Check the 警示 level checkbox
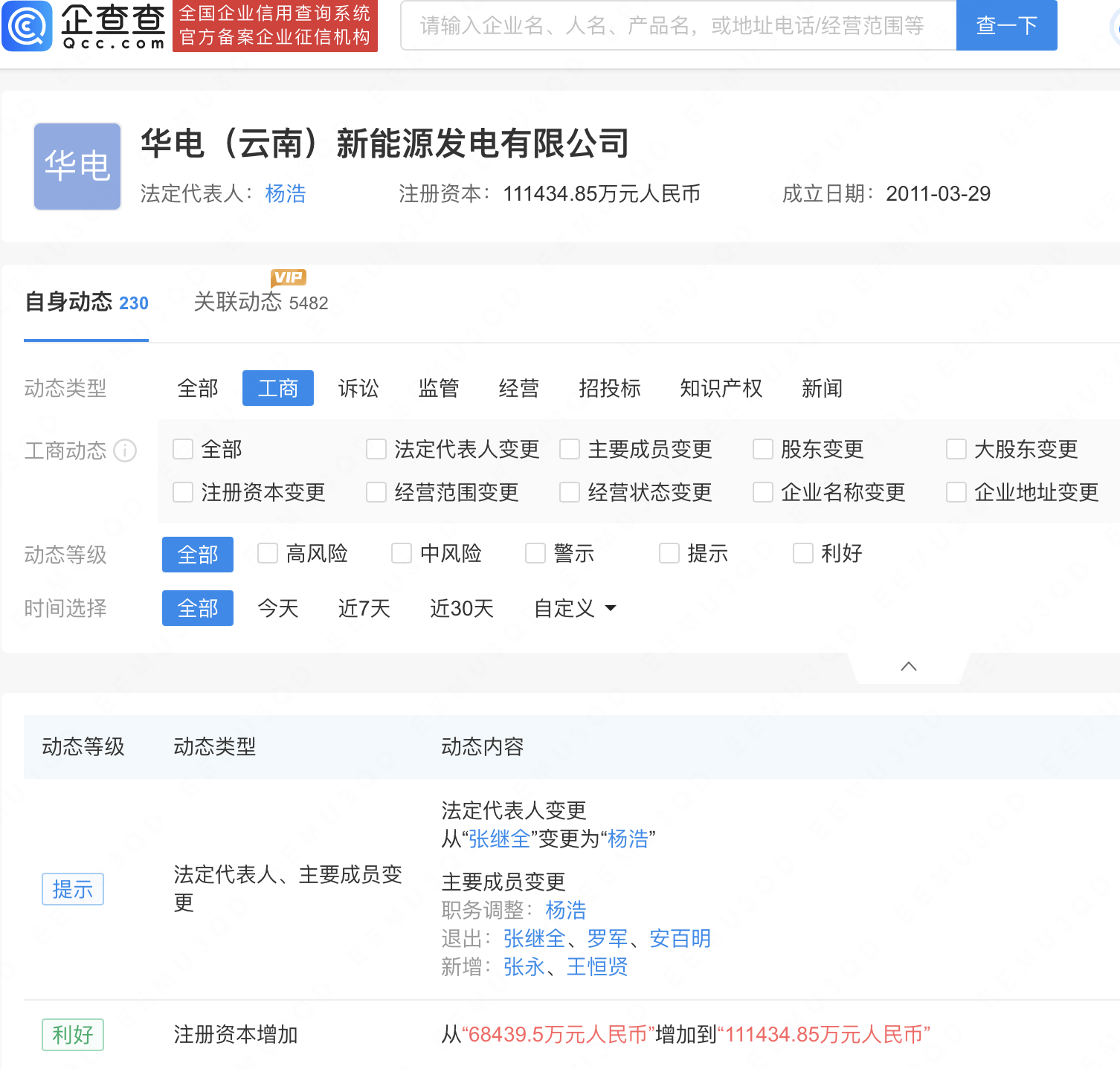The width and height of the screenshot is (1120, 1069). 535,553
